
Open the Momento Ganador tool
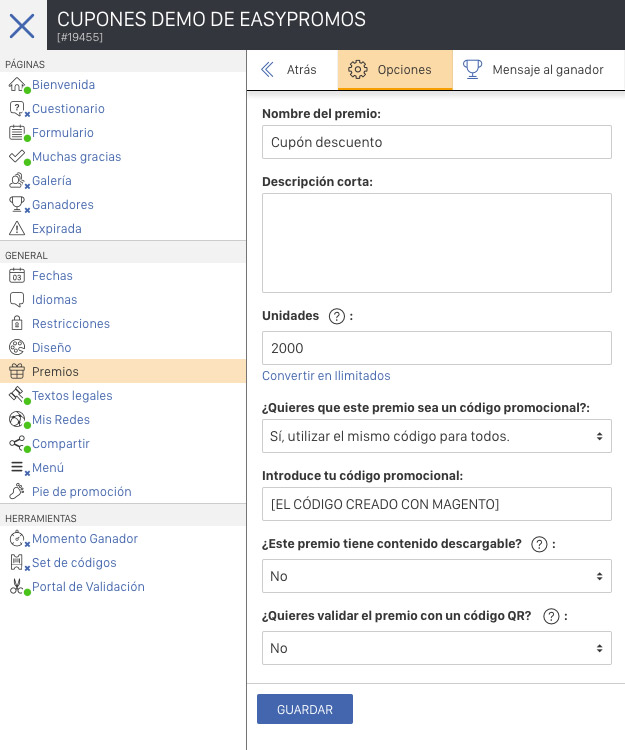coord(85,539)
